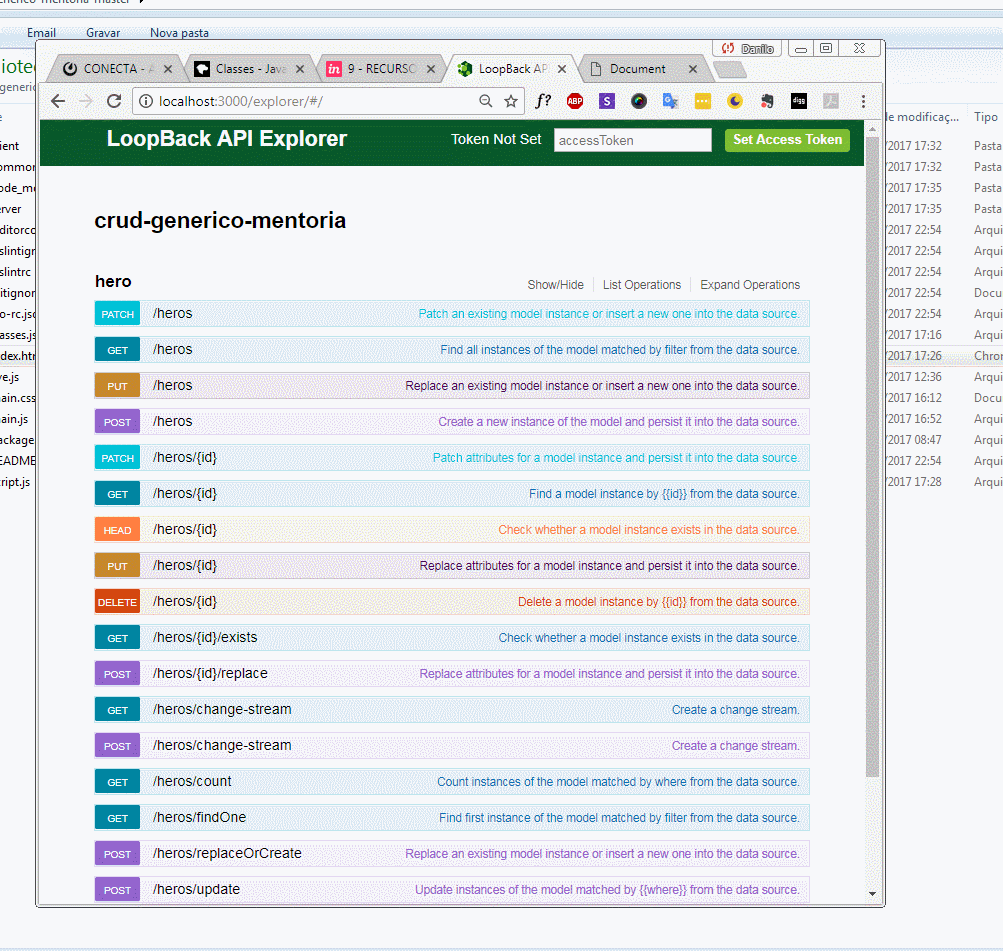Sort by the Tipo column in Explorer
Viewport: 1003px width, 951px height.
[986, 117]
